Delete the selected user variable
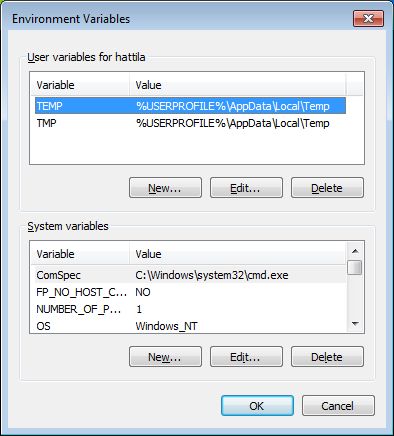Screen dimensions: 394x436 click(327, 188)
